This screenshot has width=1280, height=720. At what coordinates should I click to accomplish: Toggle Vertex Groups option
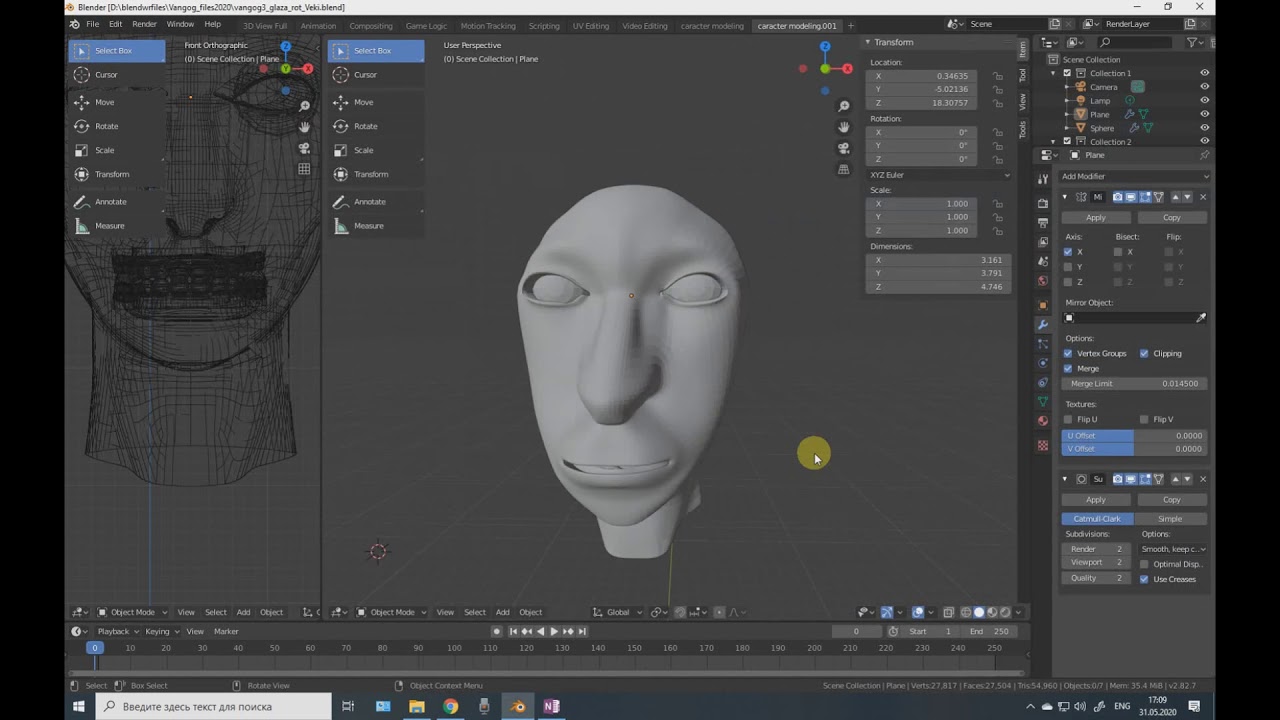(1068, 353)
